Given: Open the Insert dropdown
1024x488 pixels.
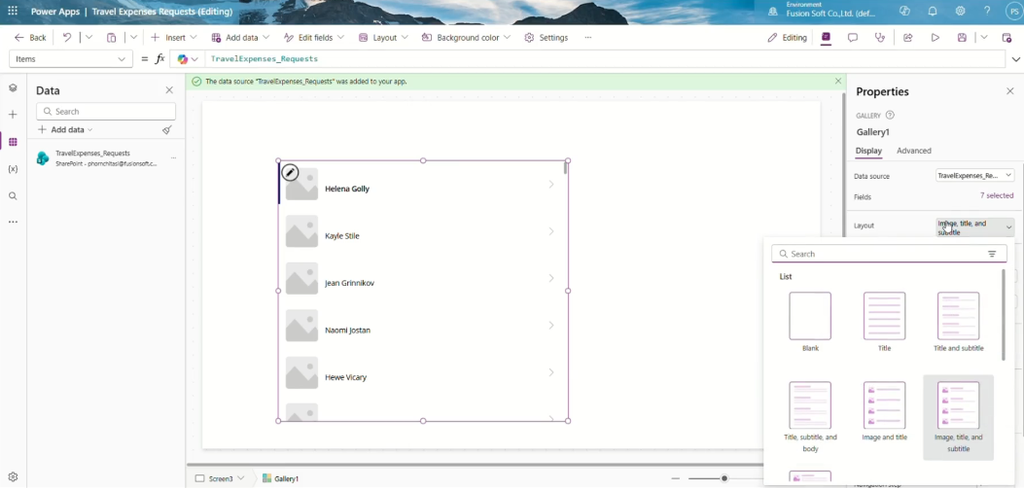Looking at the screenshot, I should pyautogui.click(x=174, y=38).
